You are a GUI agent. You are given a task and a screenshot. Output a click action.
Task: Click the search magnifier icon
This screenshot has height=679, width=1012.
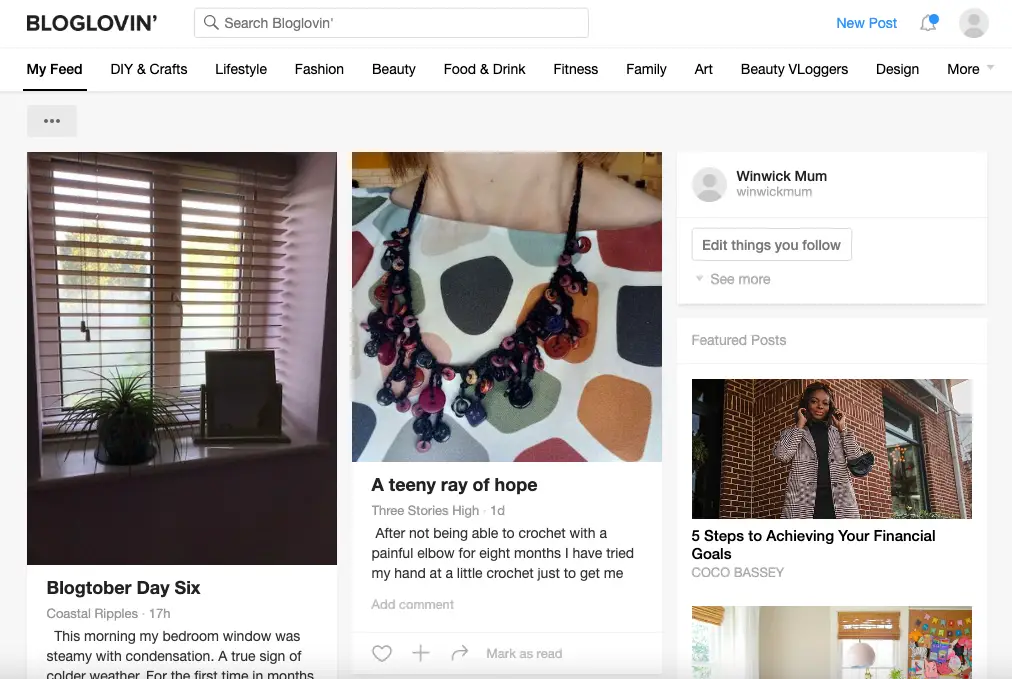tap(210, 21)
